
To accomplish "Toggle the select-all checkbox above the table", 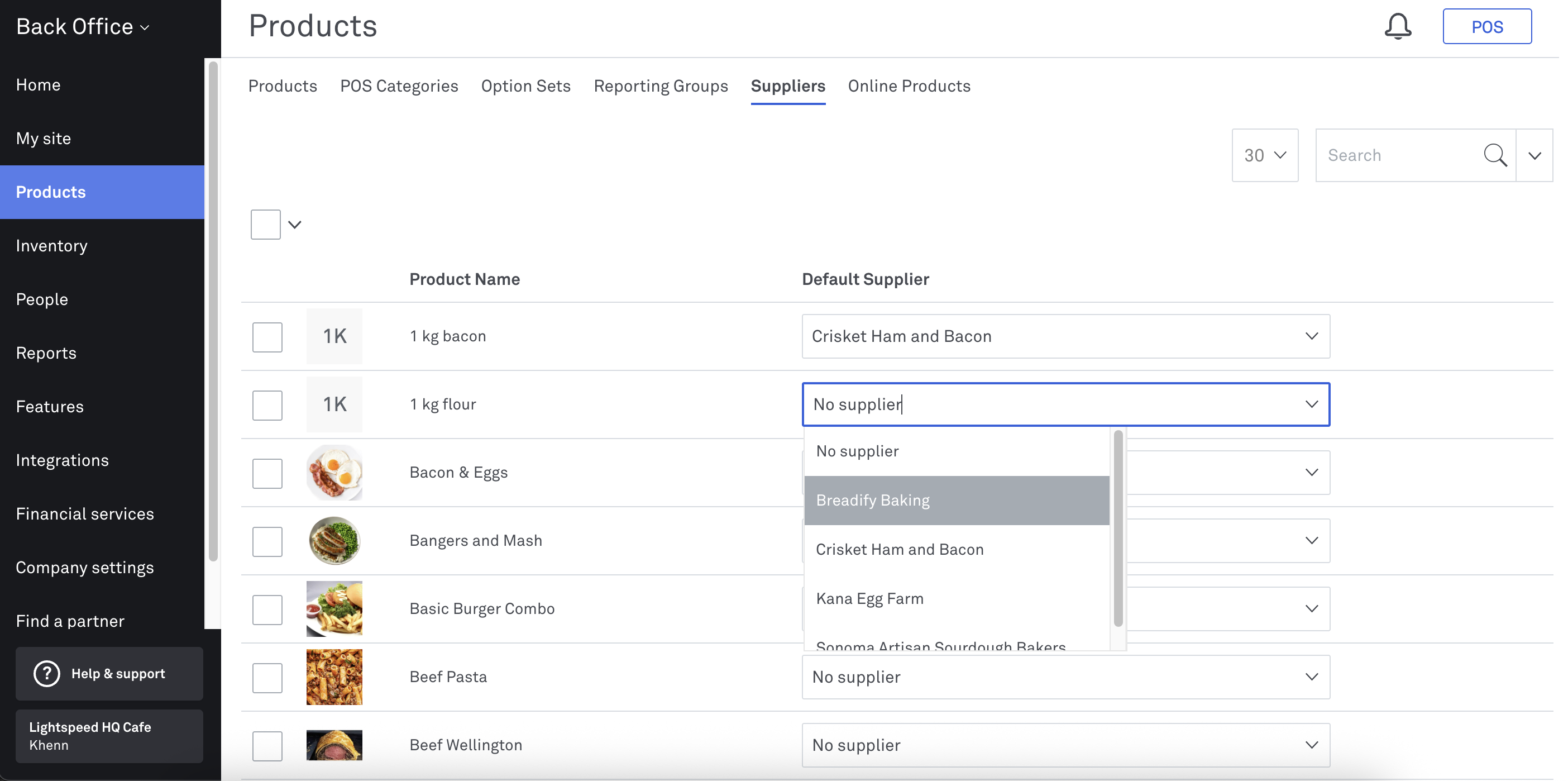I will (265, 224).
